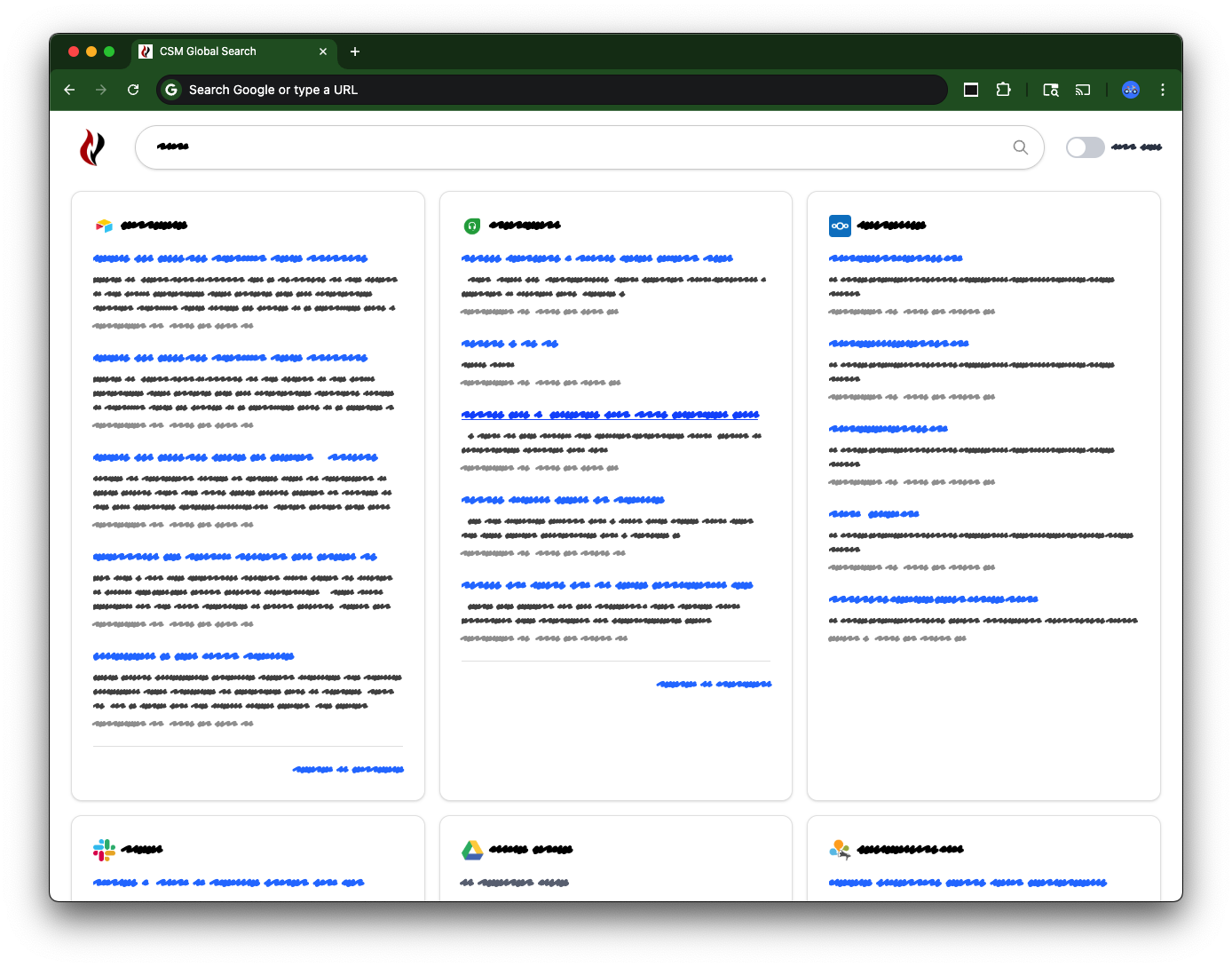Click the green headset icon

pos(472,226)
